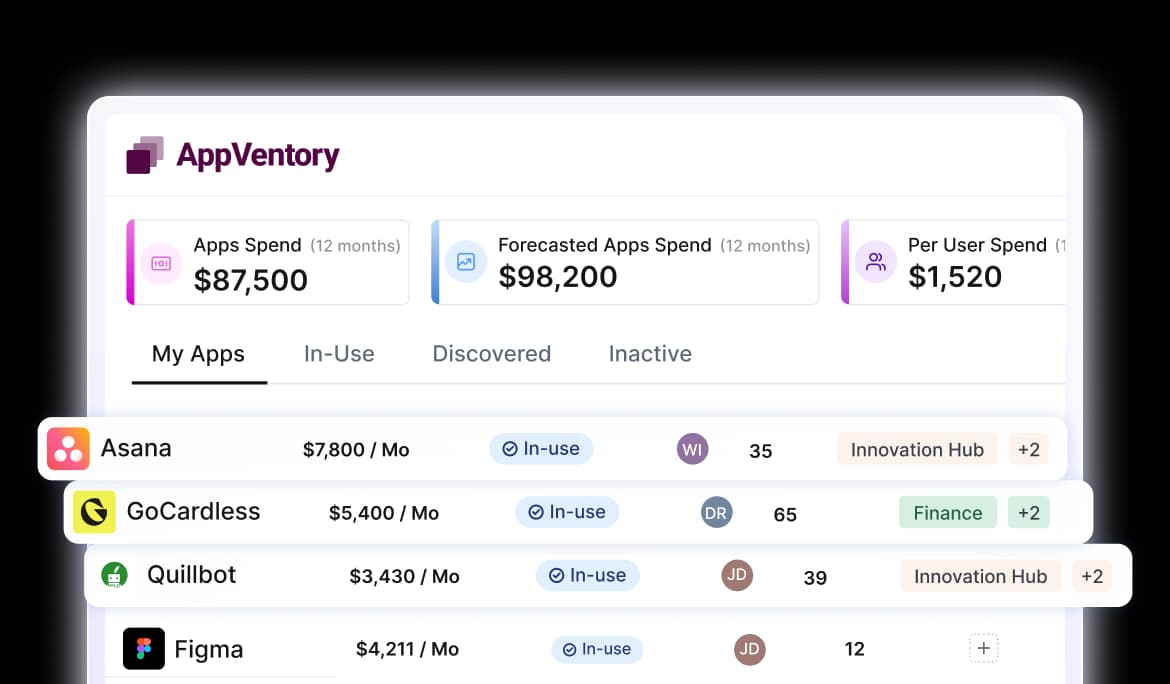
Task: Select the Innovation Hub tag on Quillbot row
Action: [980, 576]
